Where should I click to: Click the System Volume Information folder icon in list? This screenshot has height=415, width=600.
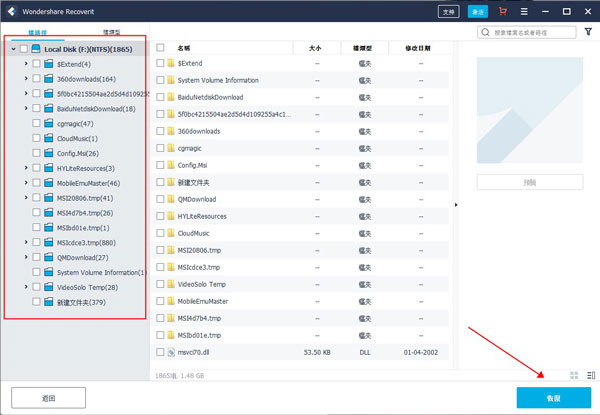(171, 80)
